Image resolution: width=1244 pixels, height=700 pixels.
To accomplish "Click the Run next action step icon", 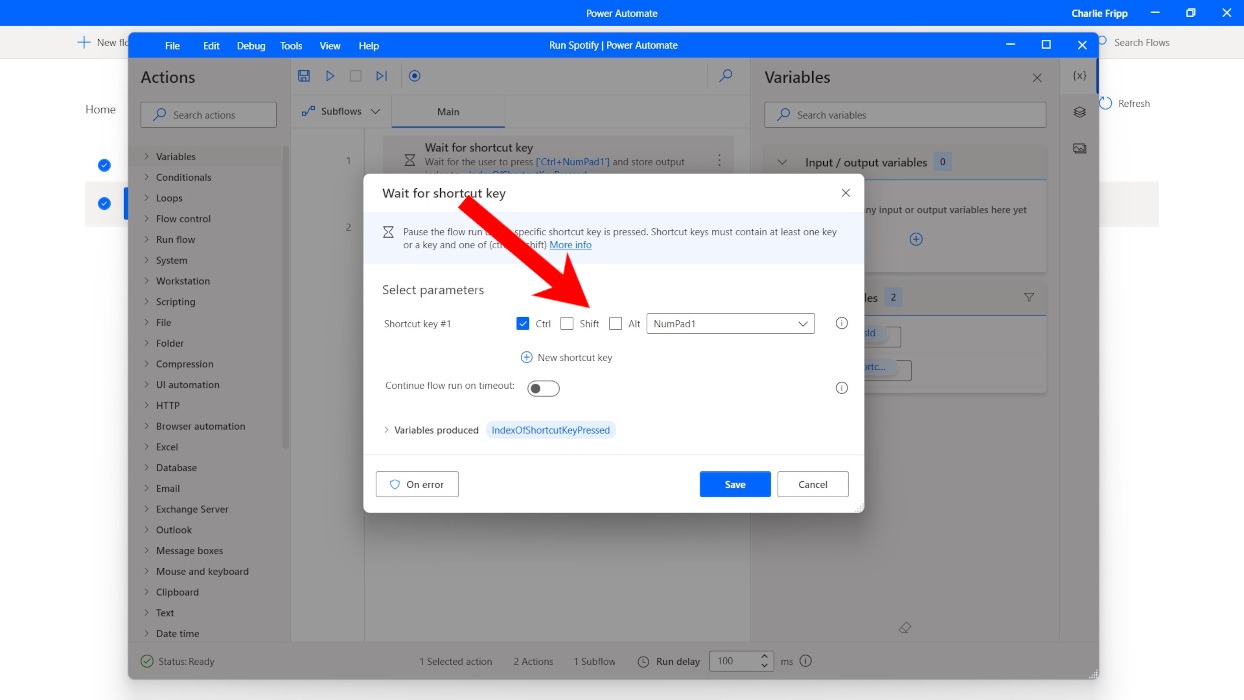I will click(381, 75).
